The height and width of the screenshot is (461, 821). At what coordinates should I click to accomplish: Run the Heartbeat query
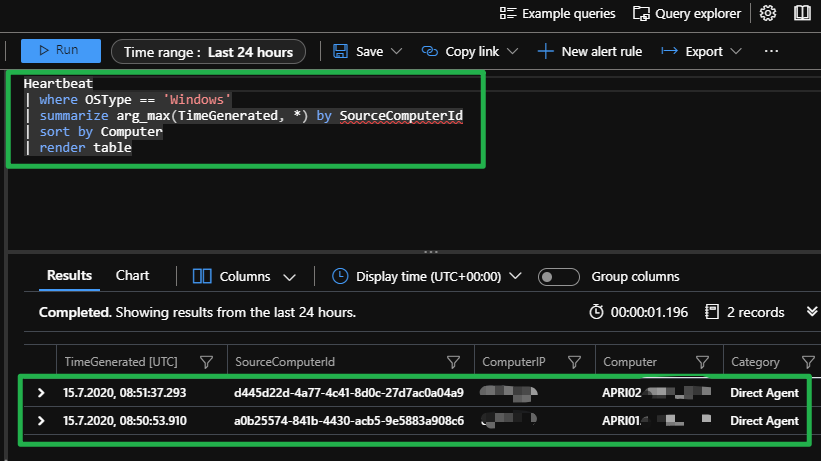tap(61, 51)
